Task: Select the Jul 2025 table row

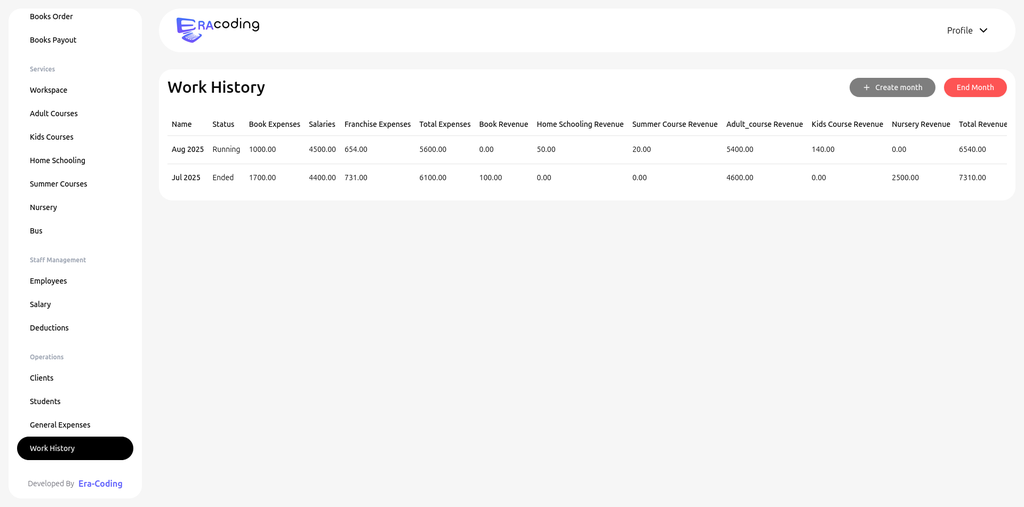Action: 187,177
